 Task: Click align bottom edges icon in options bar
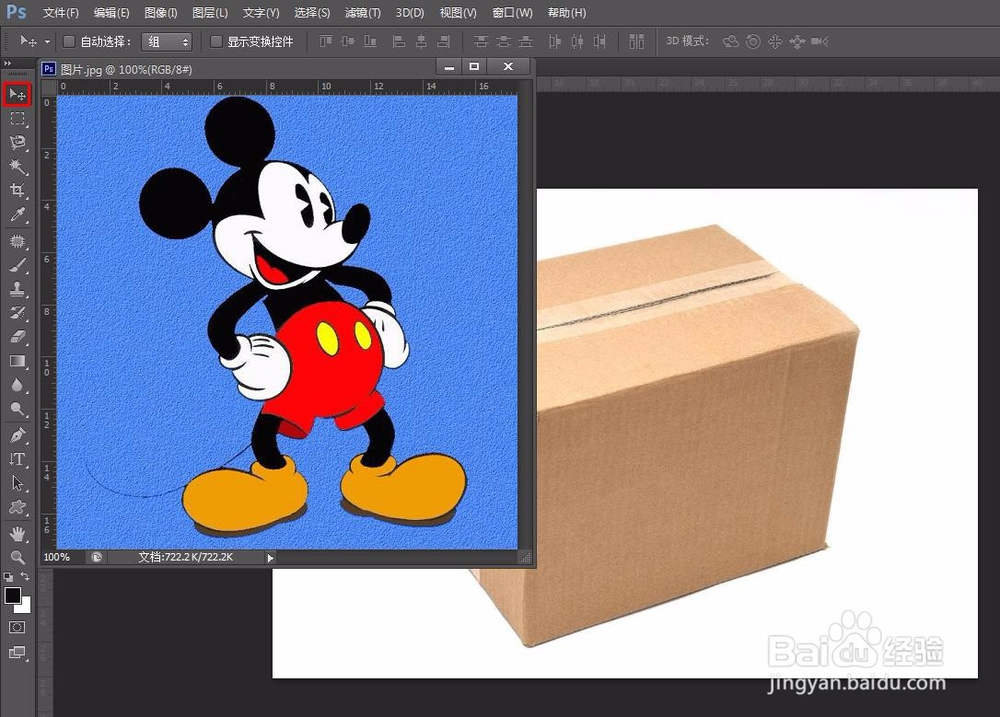pyautogui.click(x=370, y=41)
